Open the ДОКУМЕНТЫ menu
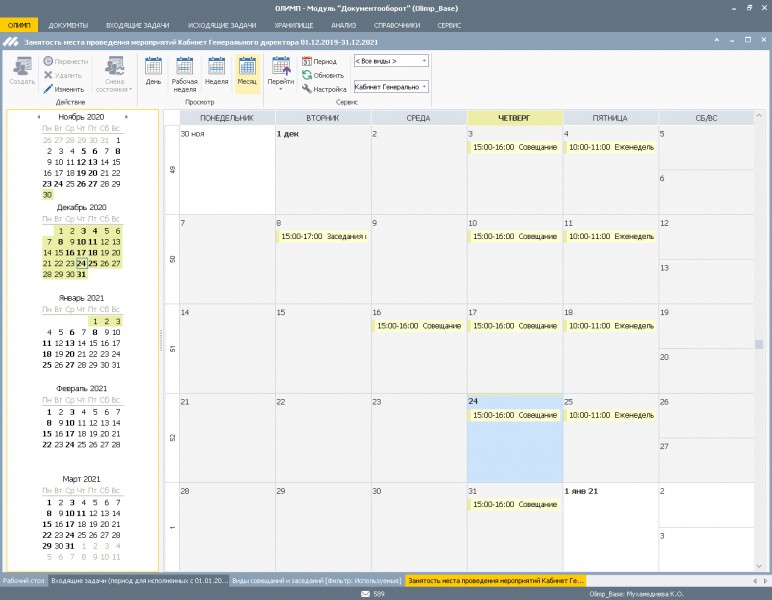The height and width of the screenshot is (600, 772). pyautogui.click(x=68, y=23)
